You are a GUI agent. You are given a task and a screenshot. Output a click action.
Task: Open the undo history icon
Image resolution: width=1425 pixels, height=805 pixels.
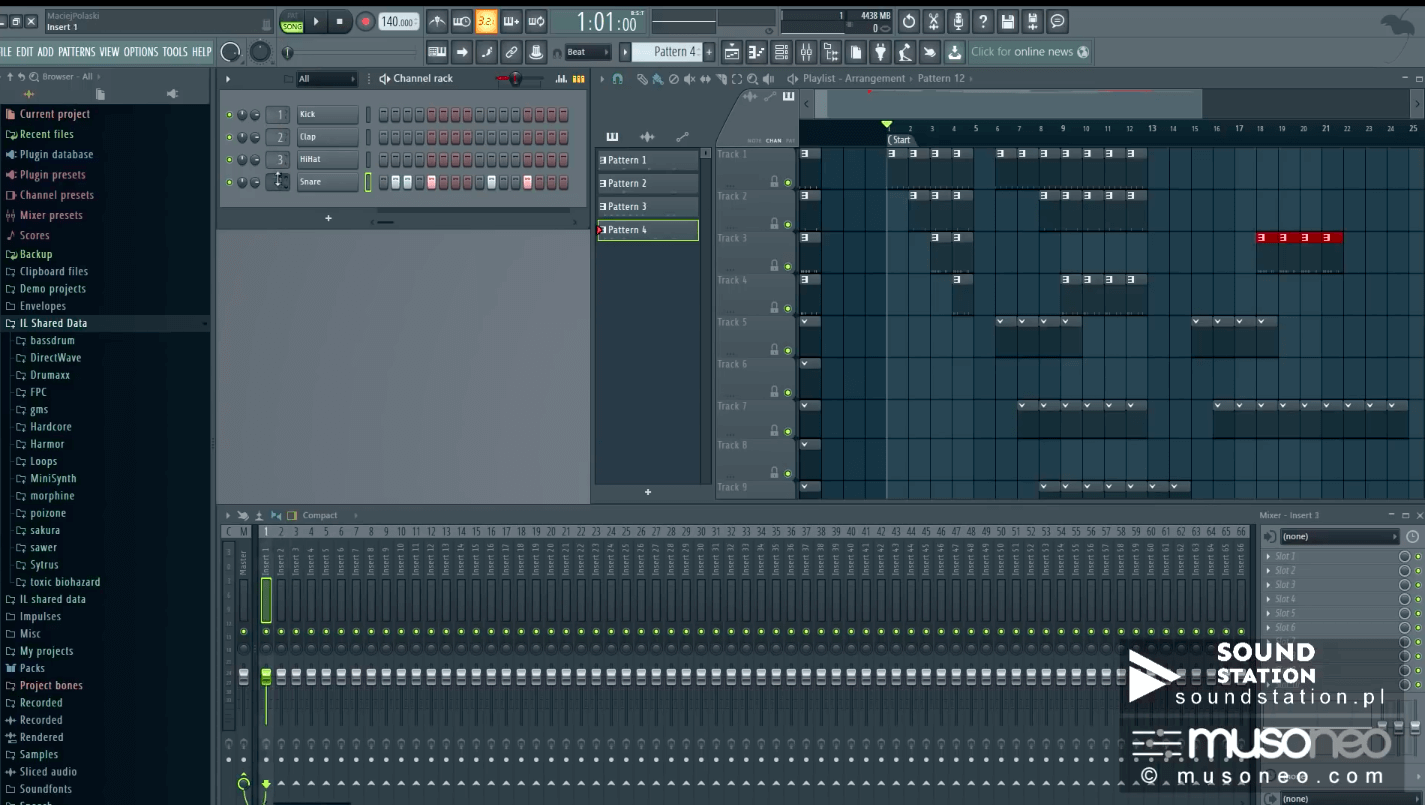point(908,21)
